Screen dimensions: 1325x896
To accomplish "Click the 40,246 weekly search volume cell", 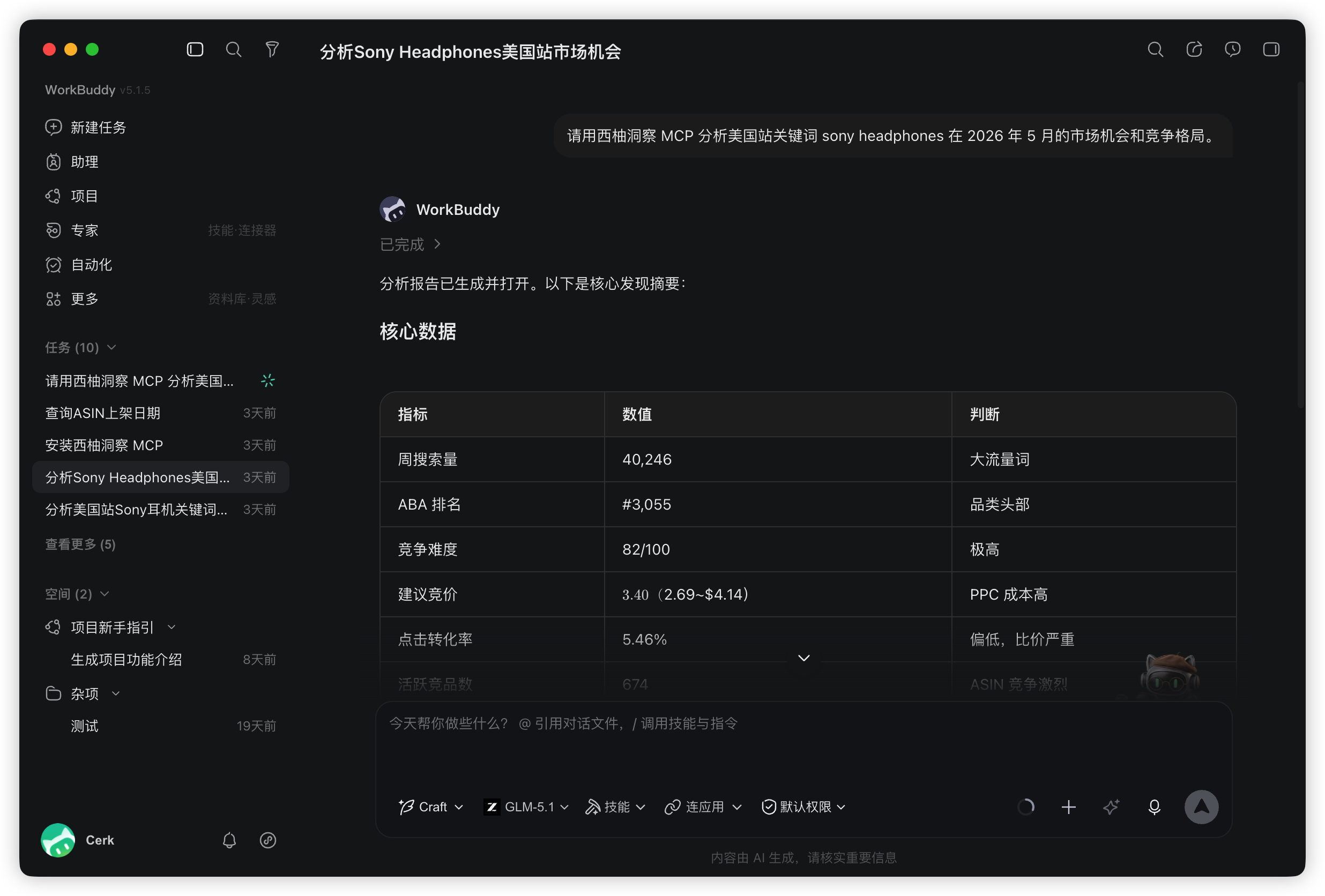I will pyautogui.click(x=778, y=459).
